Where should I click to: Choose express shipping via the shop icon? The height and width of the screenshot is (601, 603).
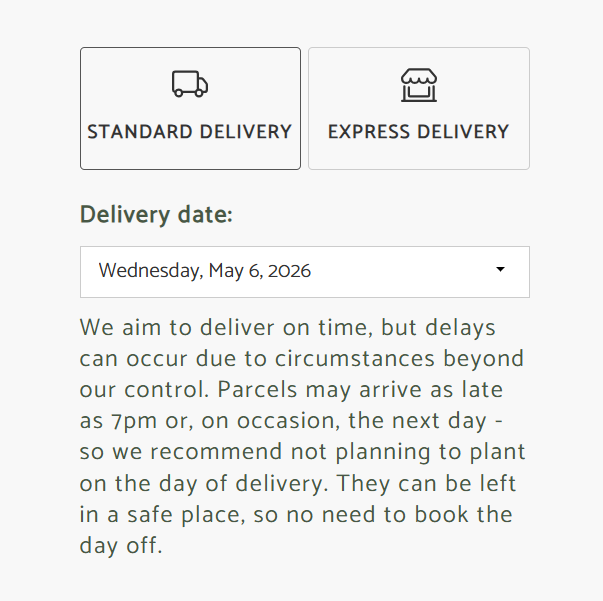point(418,85)
